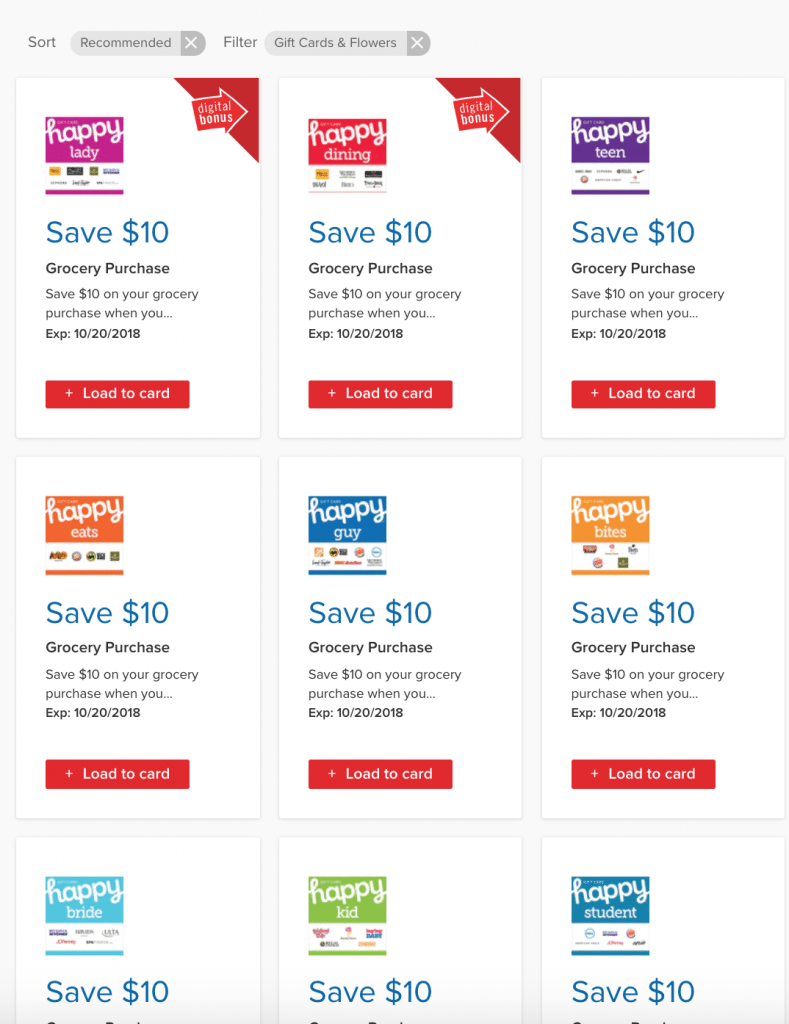Load the Happy Dining offer to card

(380, 394)
